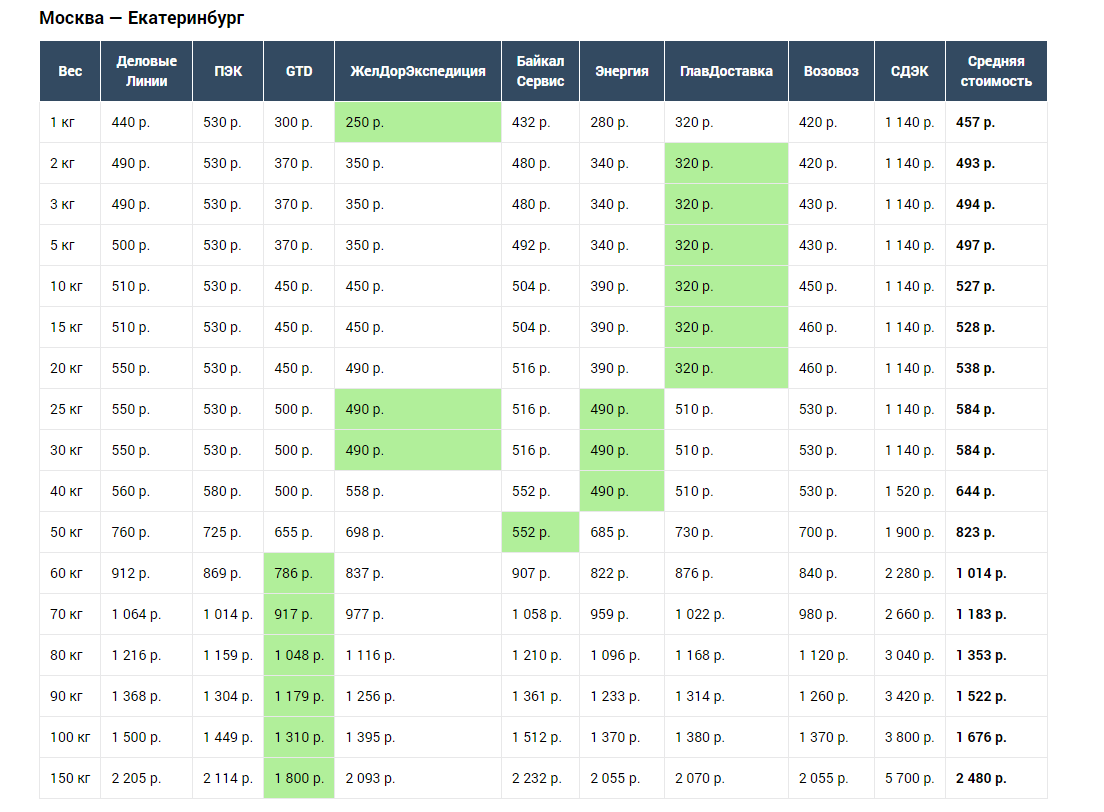This screenshot has height=812, width=1104.
Task: Select the 25 кг weight row label
Action: [66, 410]
